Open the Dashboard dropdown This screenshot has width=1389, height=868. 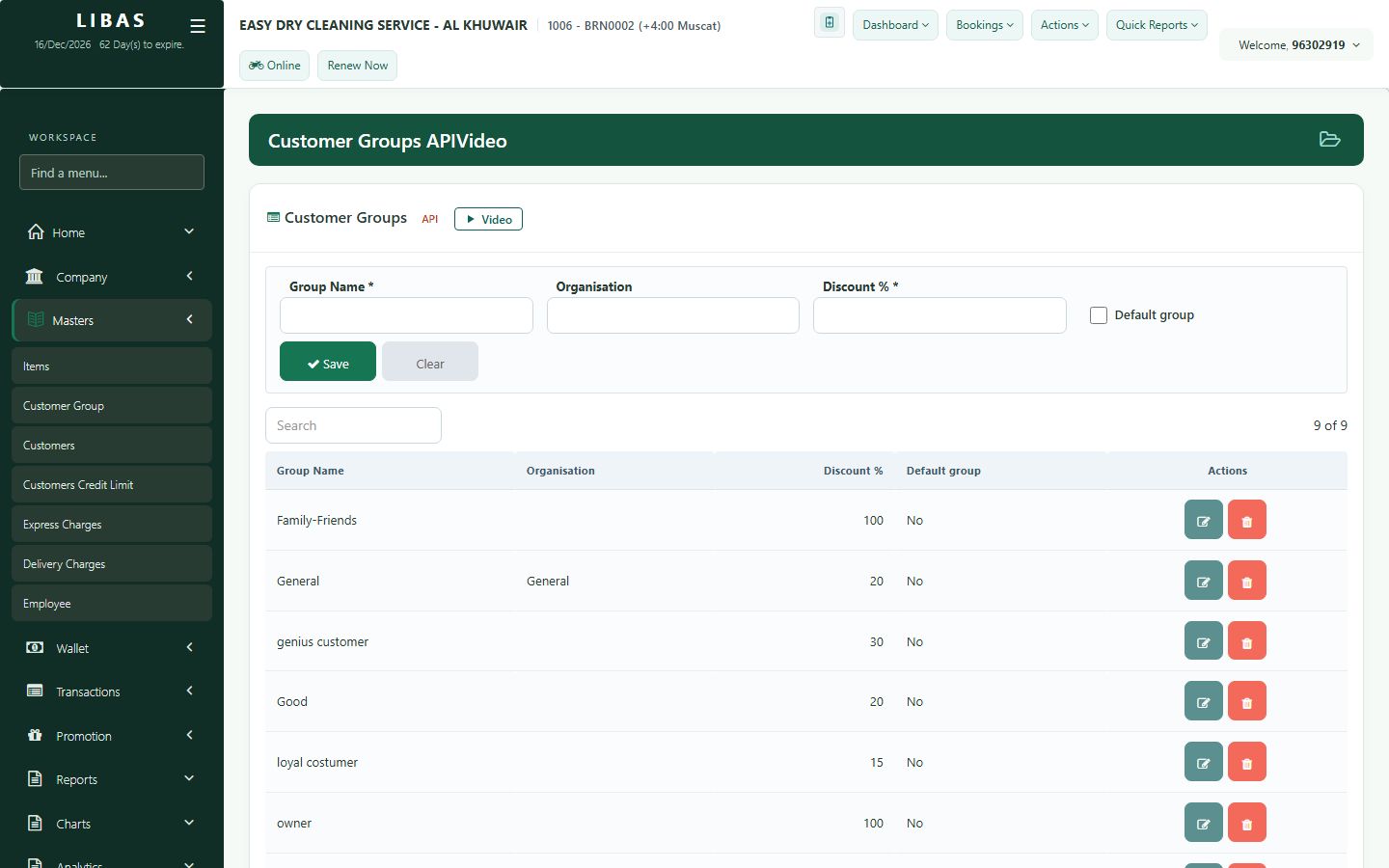[895, 25]
